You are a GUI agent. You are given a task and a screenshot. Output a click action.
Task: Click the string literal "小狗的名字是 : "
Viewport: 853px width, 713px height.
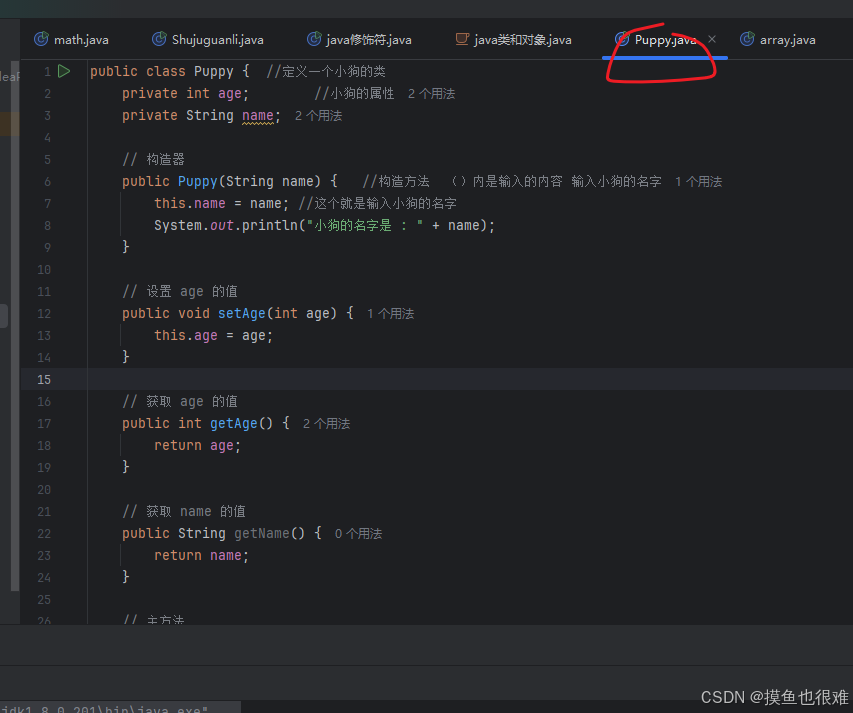pyautogui.click(x=365, y=225)
